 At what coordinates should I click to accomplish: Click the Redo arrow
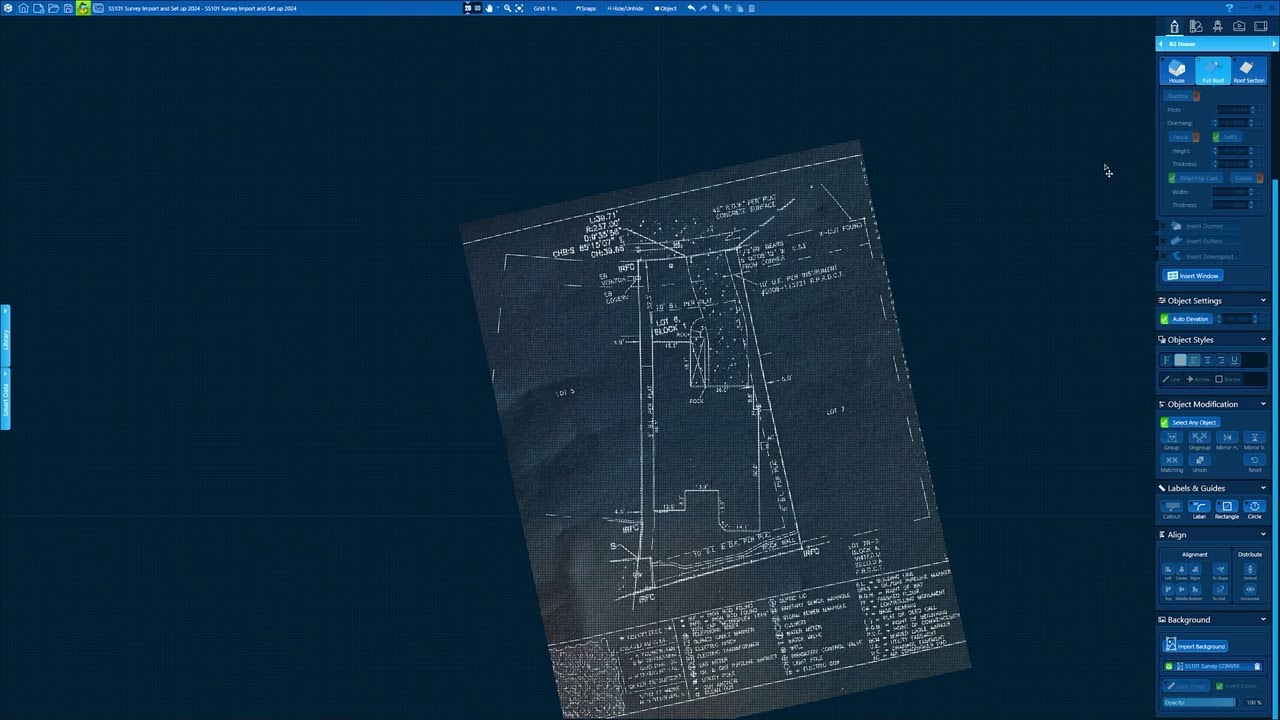tap(703, 8)
